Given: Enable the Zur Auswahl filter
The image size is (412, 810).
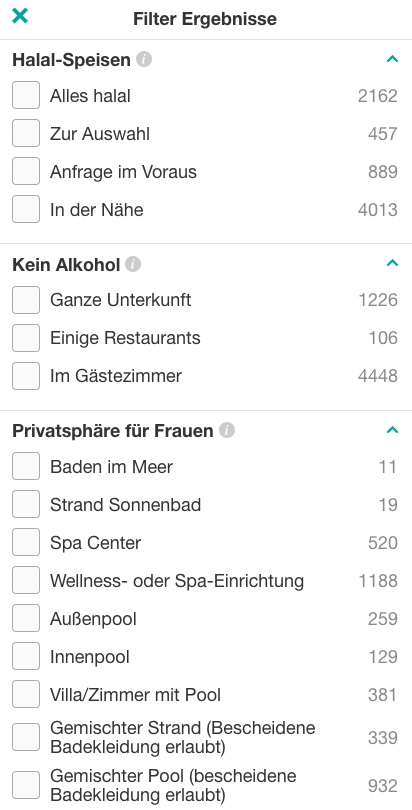Looking at the screenshot, I should pos(26,133).
